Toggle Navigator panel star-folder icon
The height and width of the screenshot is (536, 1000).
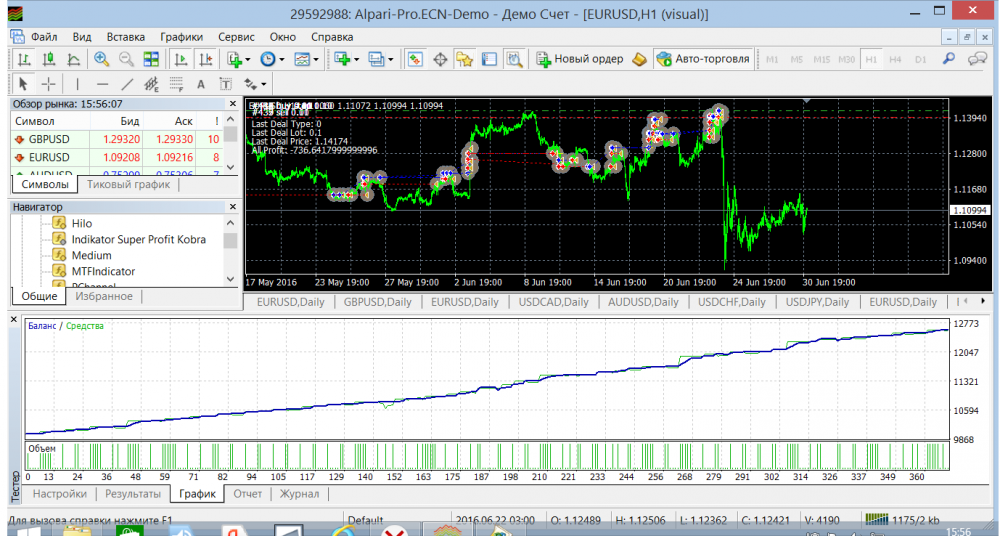[464, 59]
